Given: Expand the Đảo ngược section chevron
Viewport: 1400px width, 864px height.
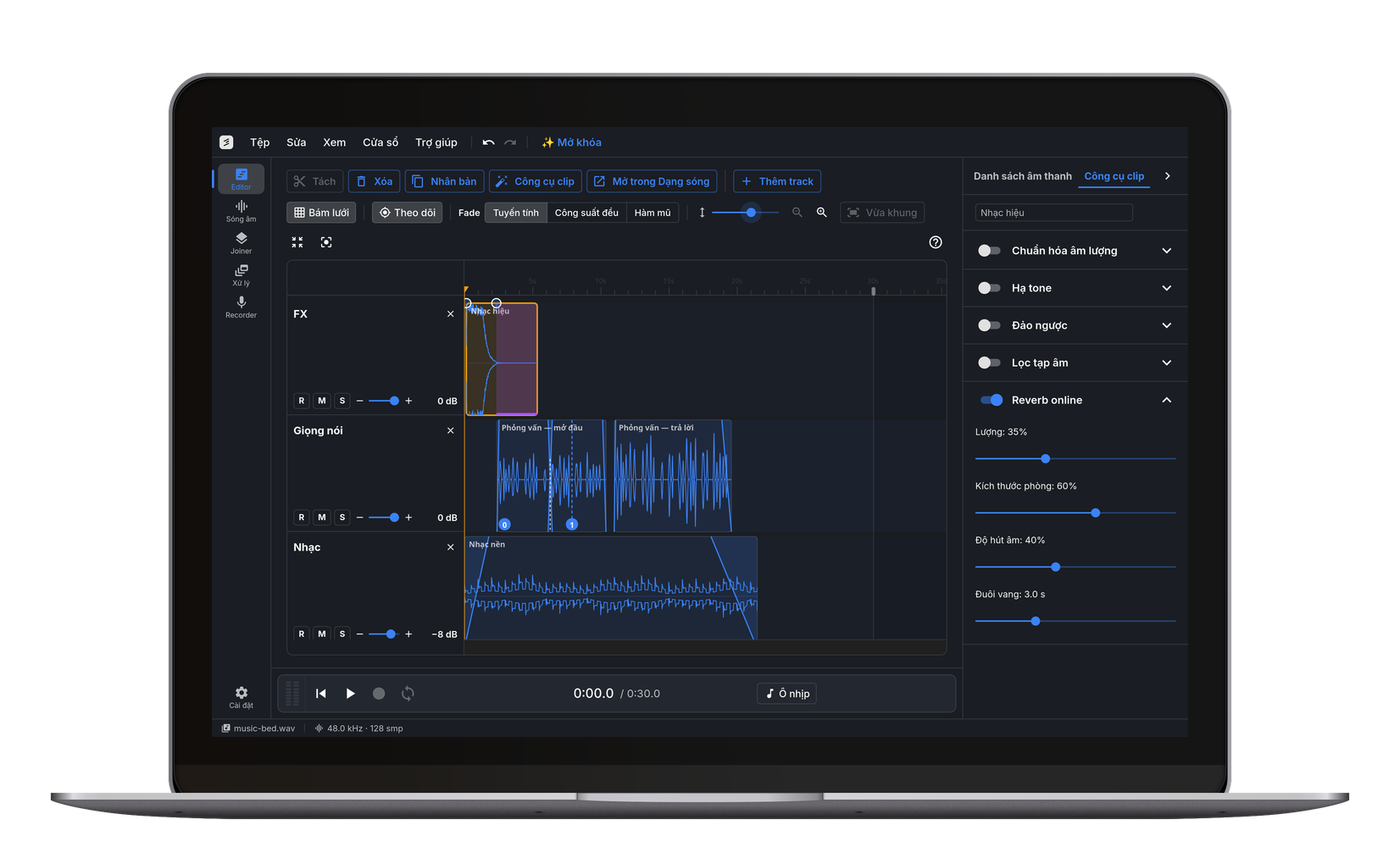Looking at the screenshot, I should pyautogui.click(x=1167, y=325).
